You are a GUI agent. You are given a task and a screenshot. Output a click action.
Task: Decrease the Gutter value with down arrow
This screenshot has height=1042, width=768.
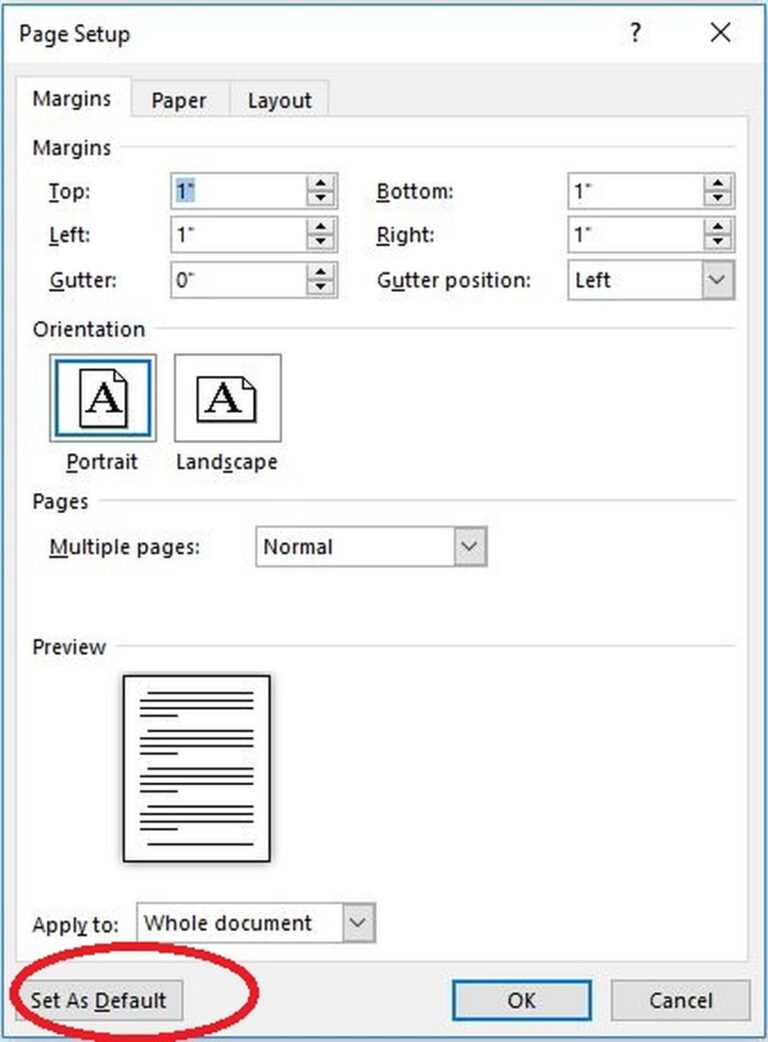tap(321, 288)
